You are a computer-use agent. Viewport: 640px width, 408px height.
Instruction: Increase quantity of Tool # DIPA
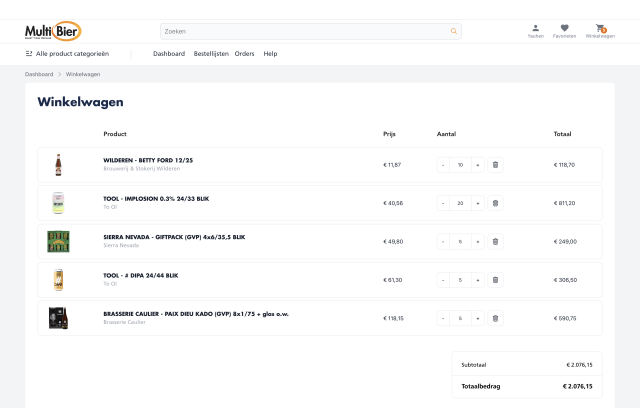(478, 280)
